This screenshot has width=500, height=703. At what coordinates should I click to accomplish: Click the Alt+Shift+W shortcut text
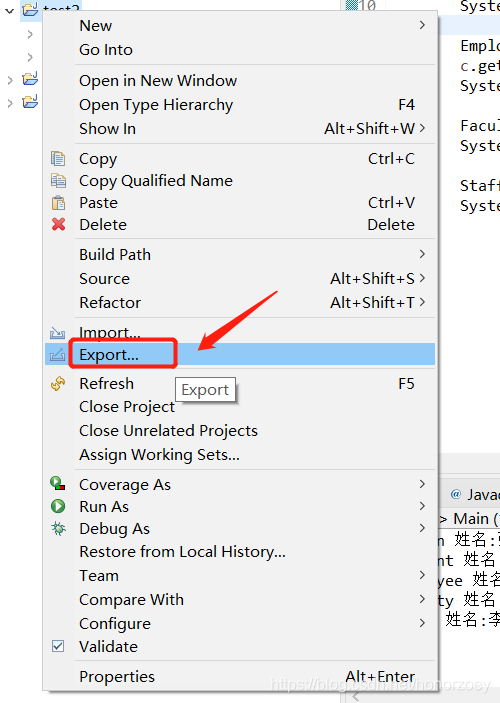(370, 129)
